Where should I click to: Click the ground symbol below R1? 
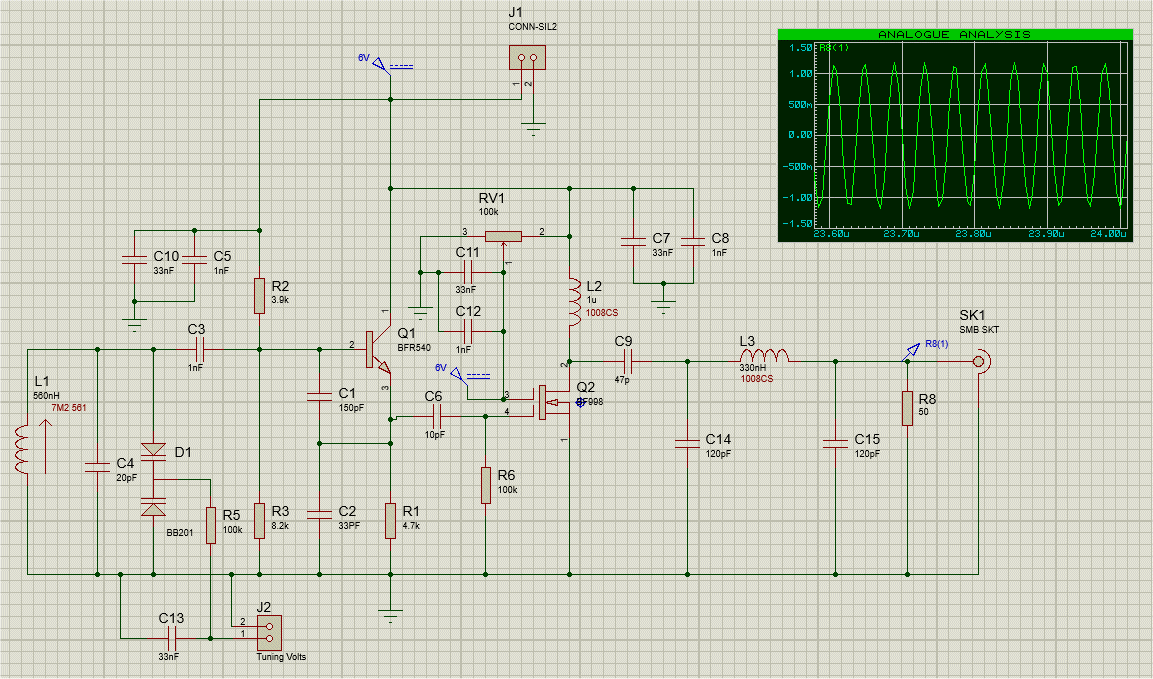click(390, 616)
